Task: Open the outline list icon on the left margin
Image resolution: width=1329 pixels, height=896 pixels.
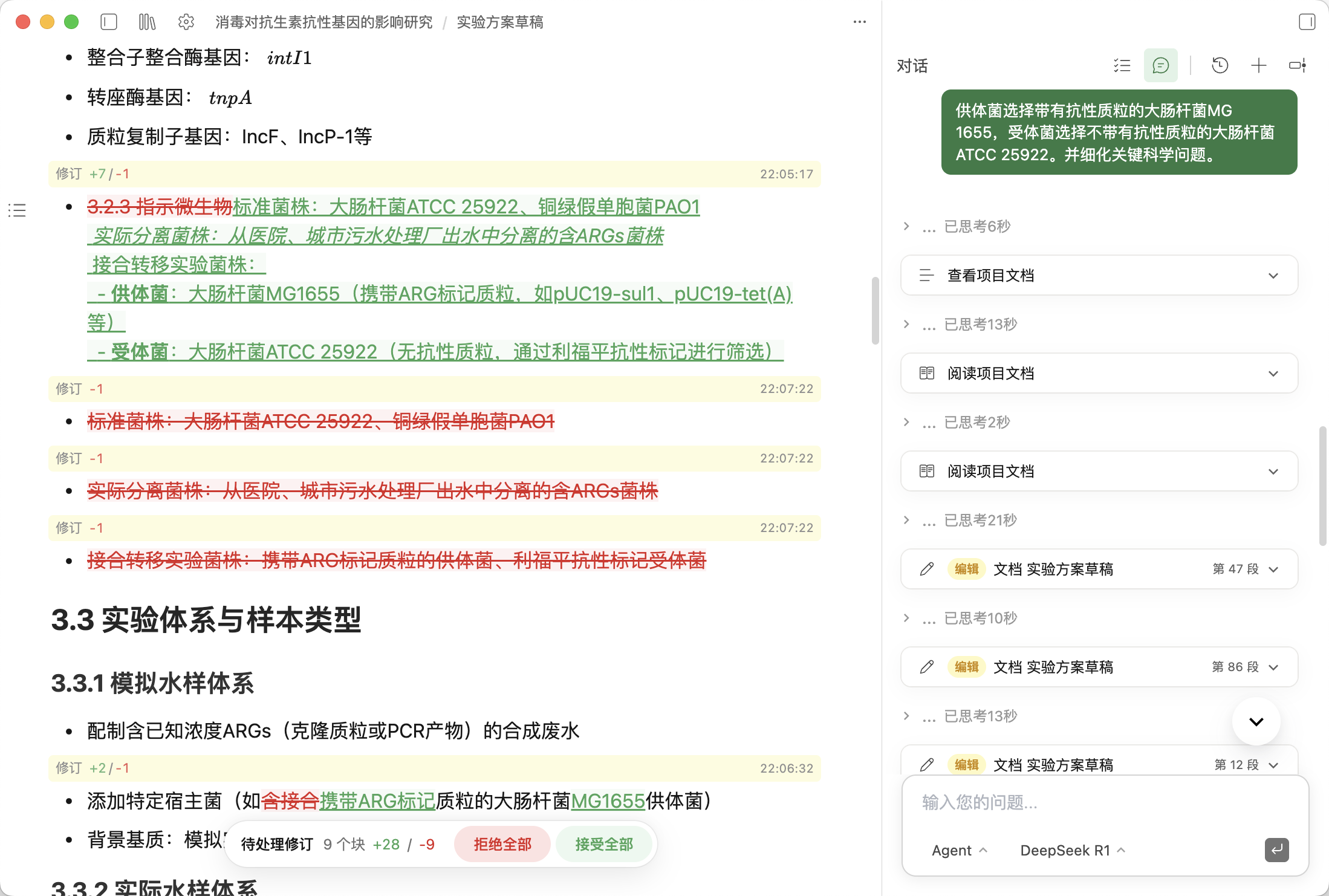Action: [16, 210]
